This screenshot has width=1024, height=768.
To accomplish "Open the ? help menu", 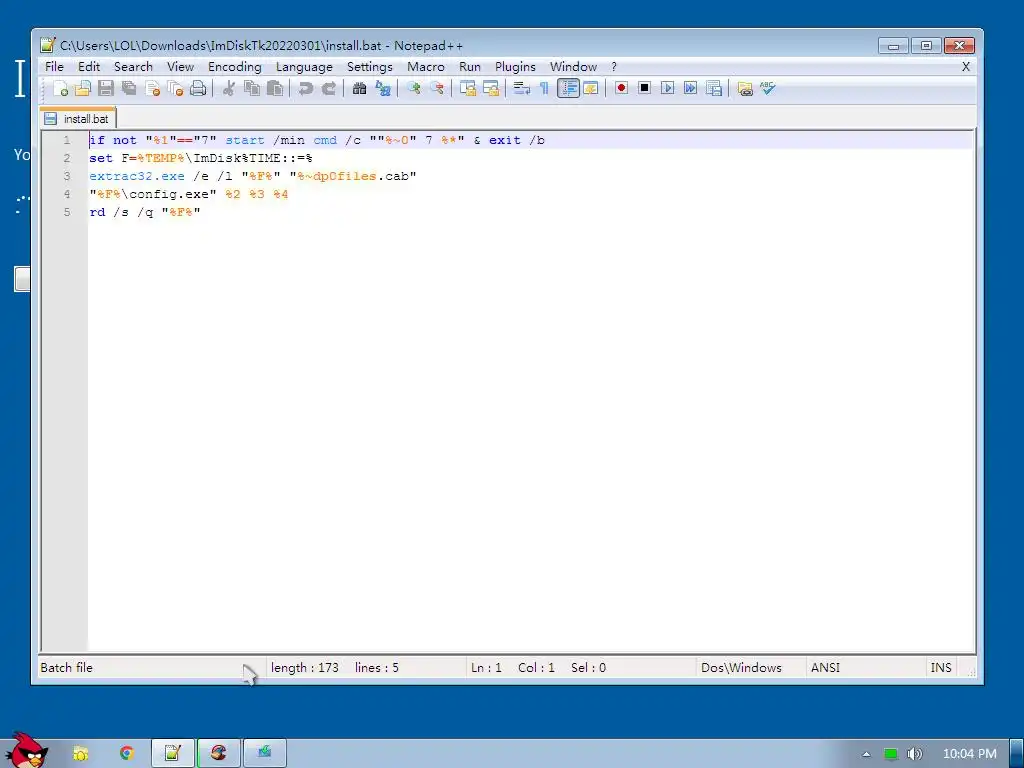I will tap(614, 67).
